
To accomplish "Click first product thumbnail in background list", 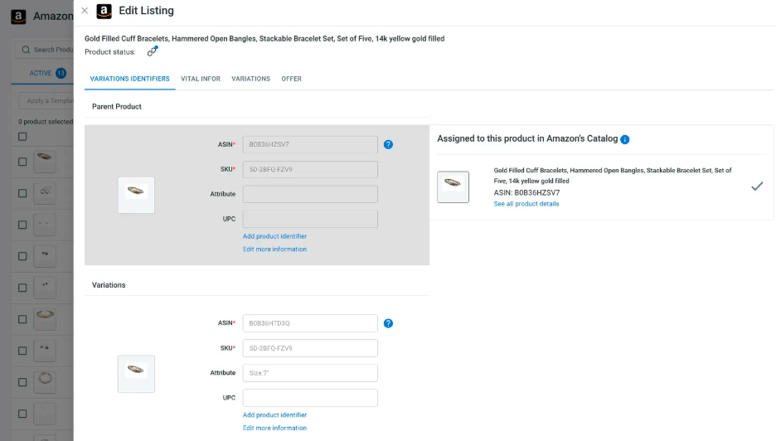I will tap(45, 161).
